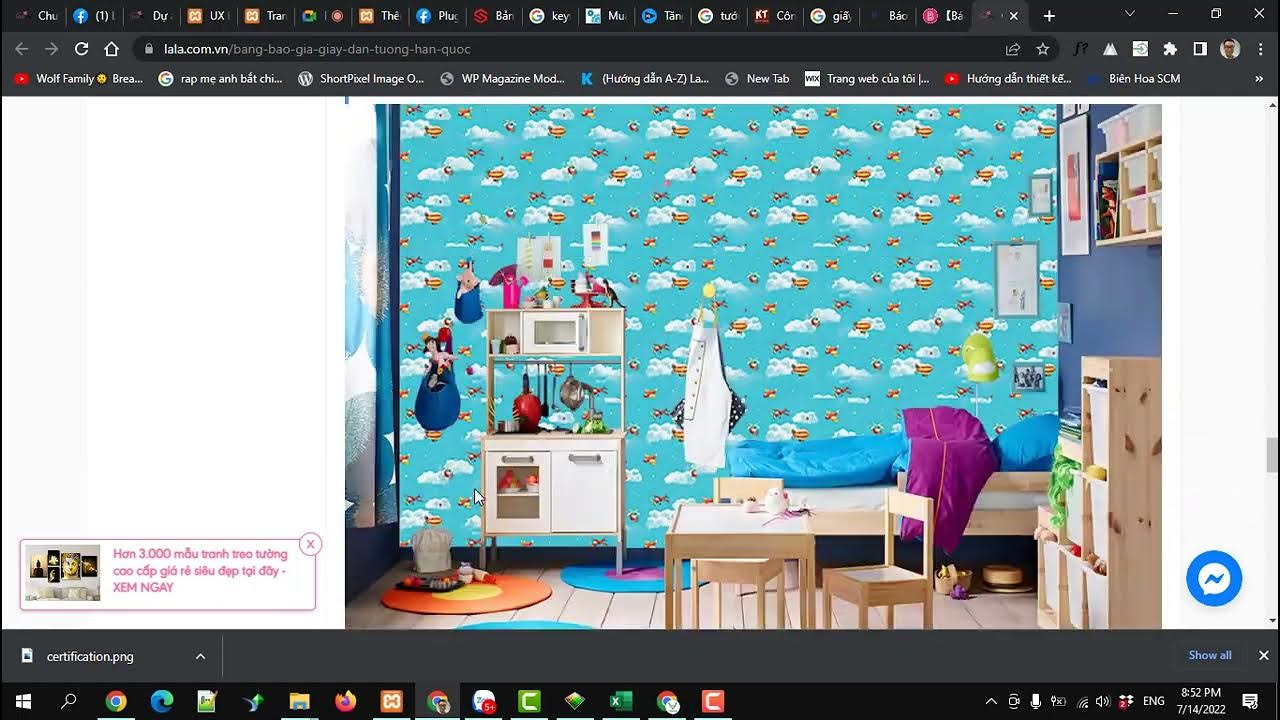This screenshot has height=720, width=1280.
Task: Open the Windows notification center
Action: tap(1250, 701)
